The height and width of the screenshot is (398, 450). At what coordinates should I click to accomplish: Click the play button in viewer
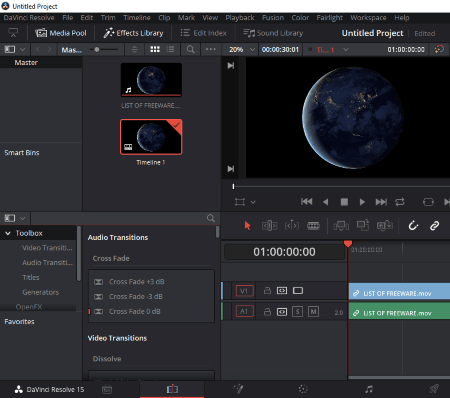click(362, 202)
